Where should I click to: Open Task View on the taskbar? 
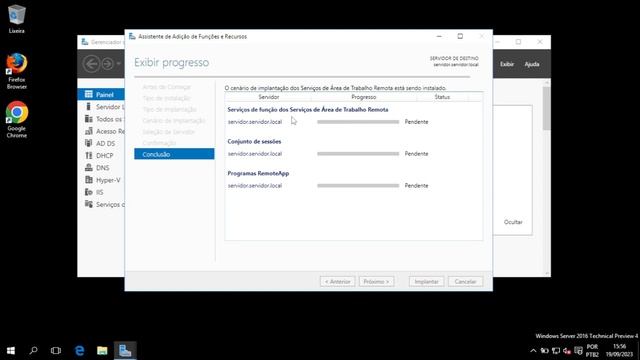coord(56,350)
